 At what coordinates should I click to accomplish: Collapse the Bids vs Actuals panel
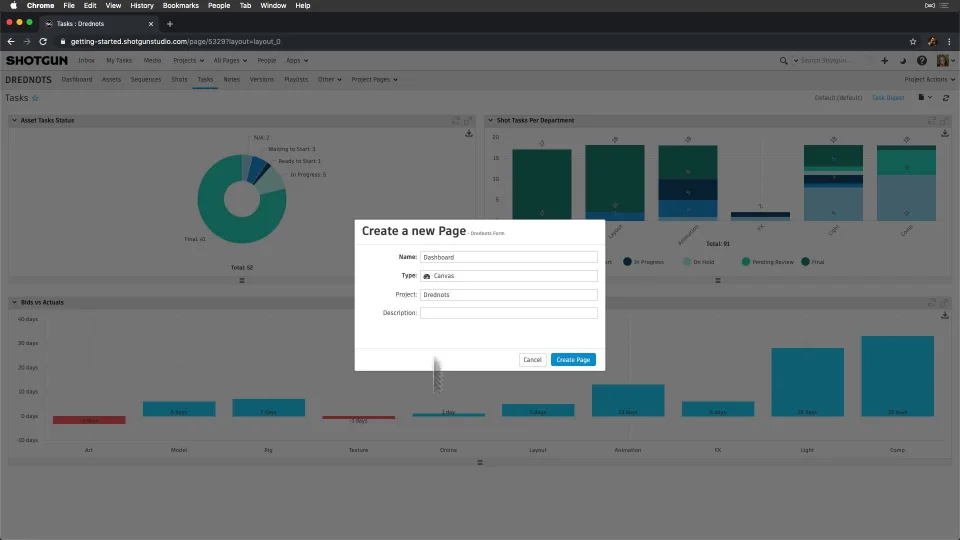pos(15,302)
